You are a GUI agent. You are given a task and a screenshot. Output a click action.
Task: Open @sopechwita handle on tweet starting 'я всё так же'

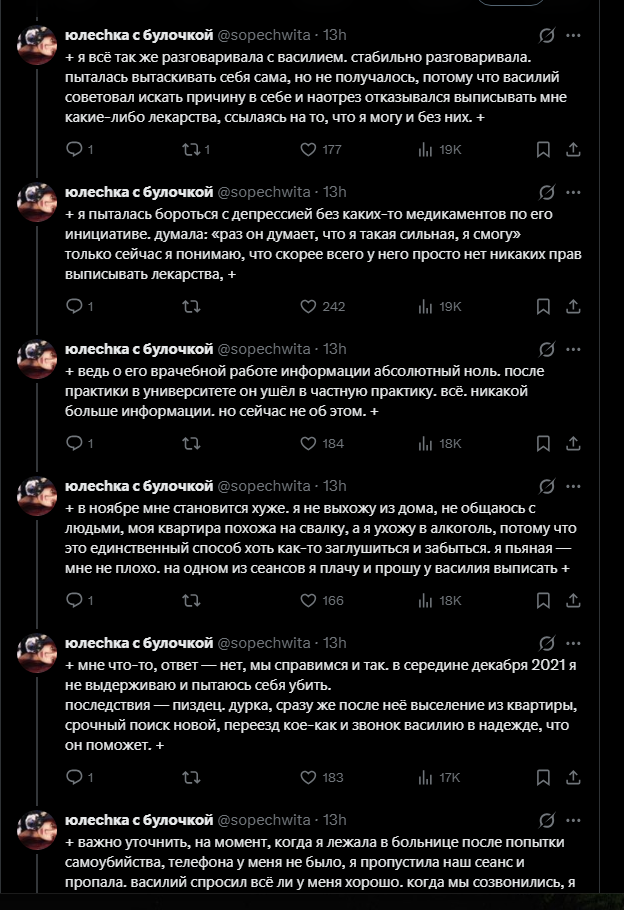(263, 35)
